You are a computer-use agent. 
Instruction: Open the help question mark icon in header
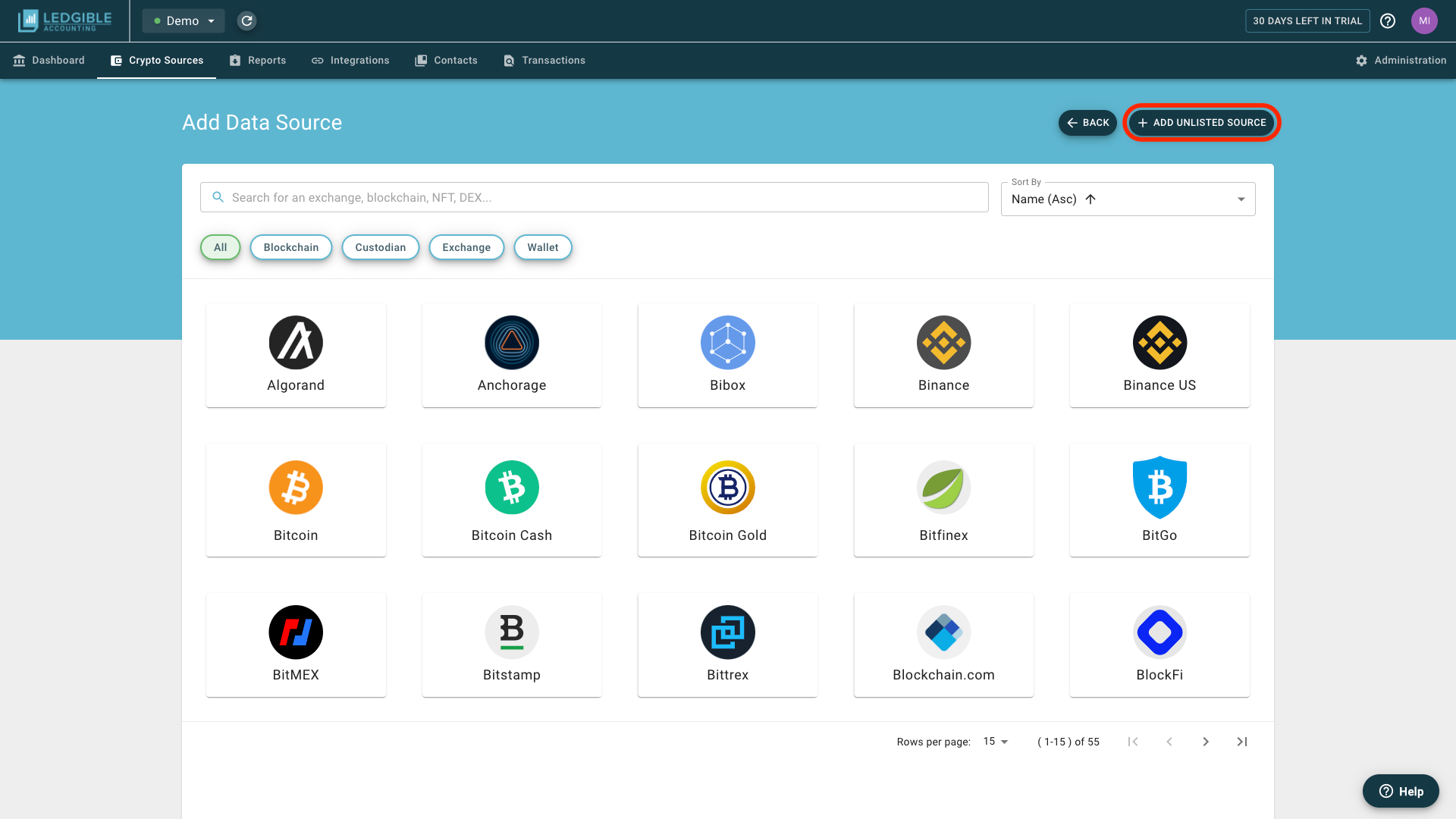pos(1388,20)
